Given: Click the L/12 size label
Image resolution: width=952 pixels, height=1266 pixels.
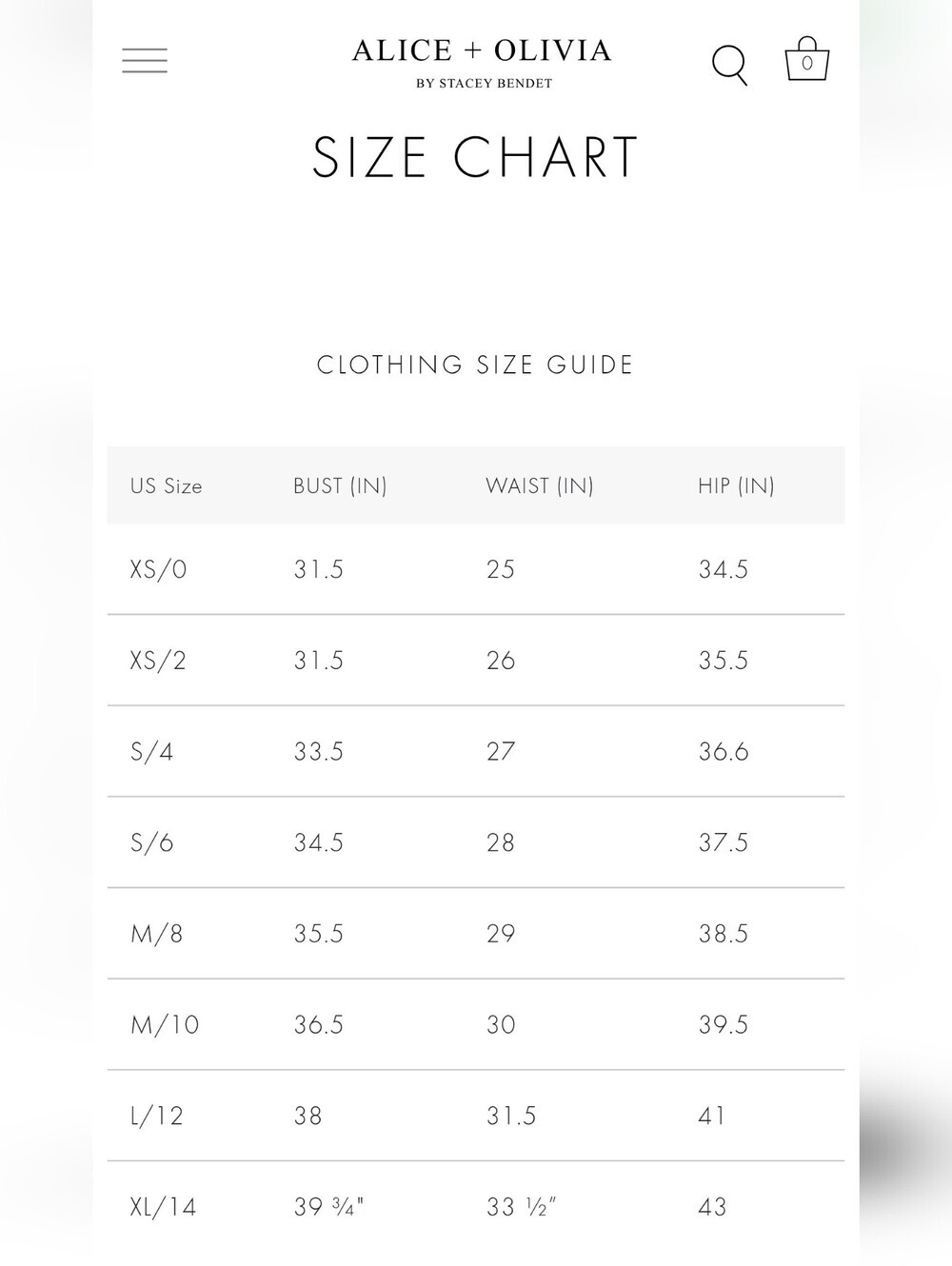Looking at the screenshot, I should click(x=156, y=1116).
